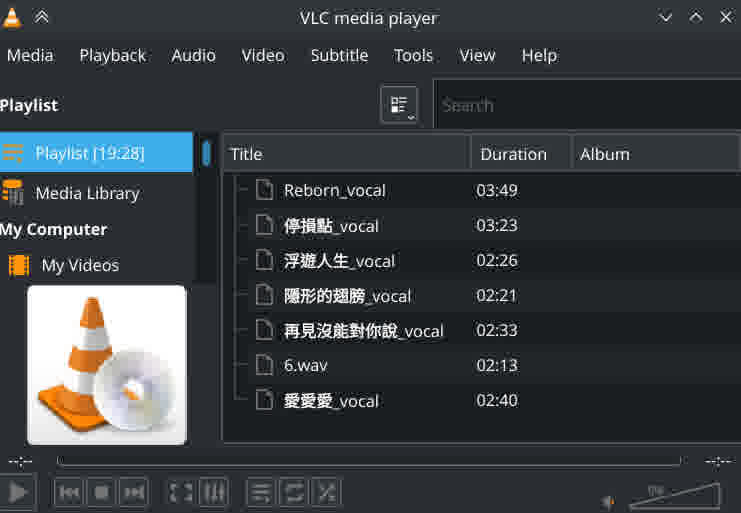
Task: Open the Tools menu
Action: tap(414, 56)
